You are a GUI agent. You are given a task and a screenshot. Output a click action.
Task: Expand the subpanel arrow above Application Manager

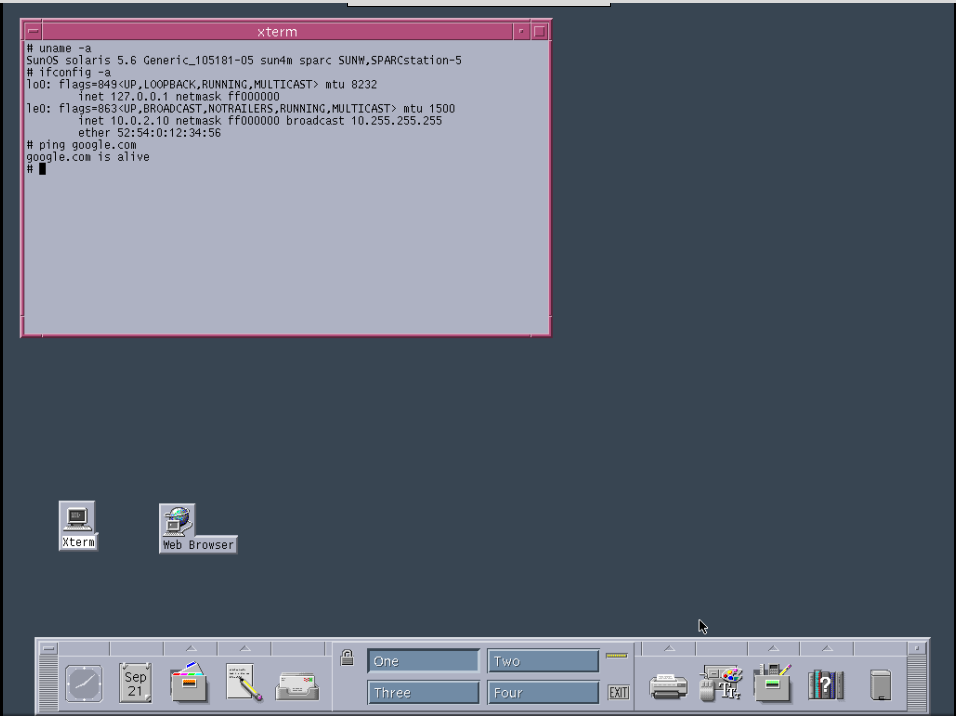[773, 648]
